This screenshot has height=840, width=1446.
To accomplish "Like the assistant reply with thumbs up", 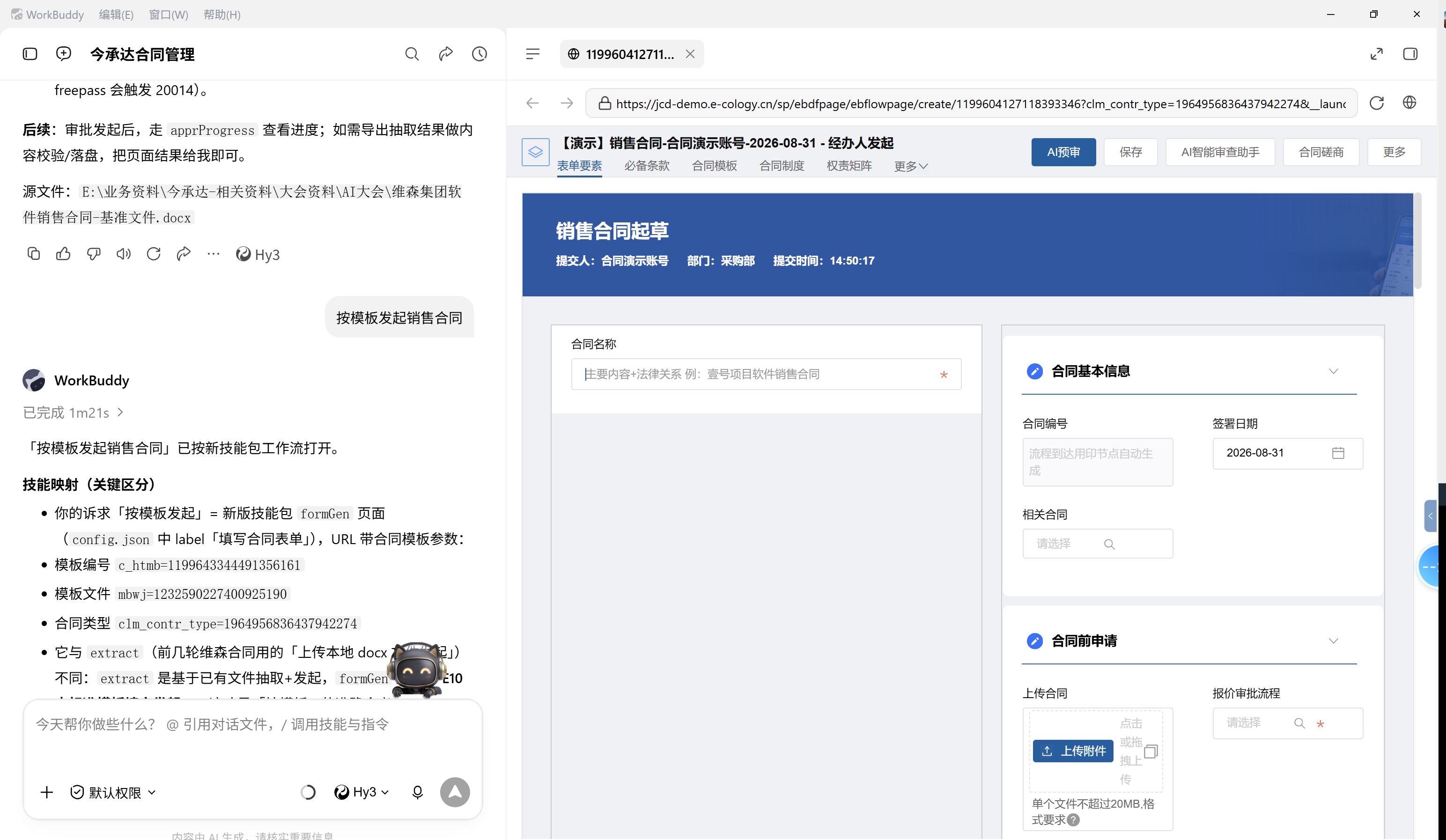I will pyautogui.click(x=63, y=254).
